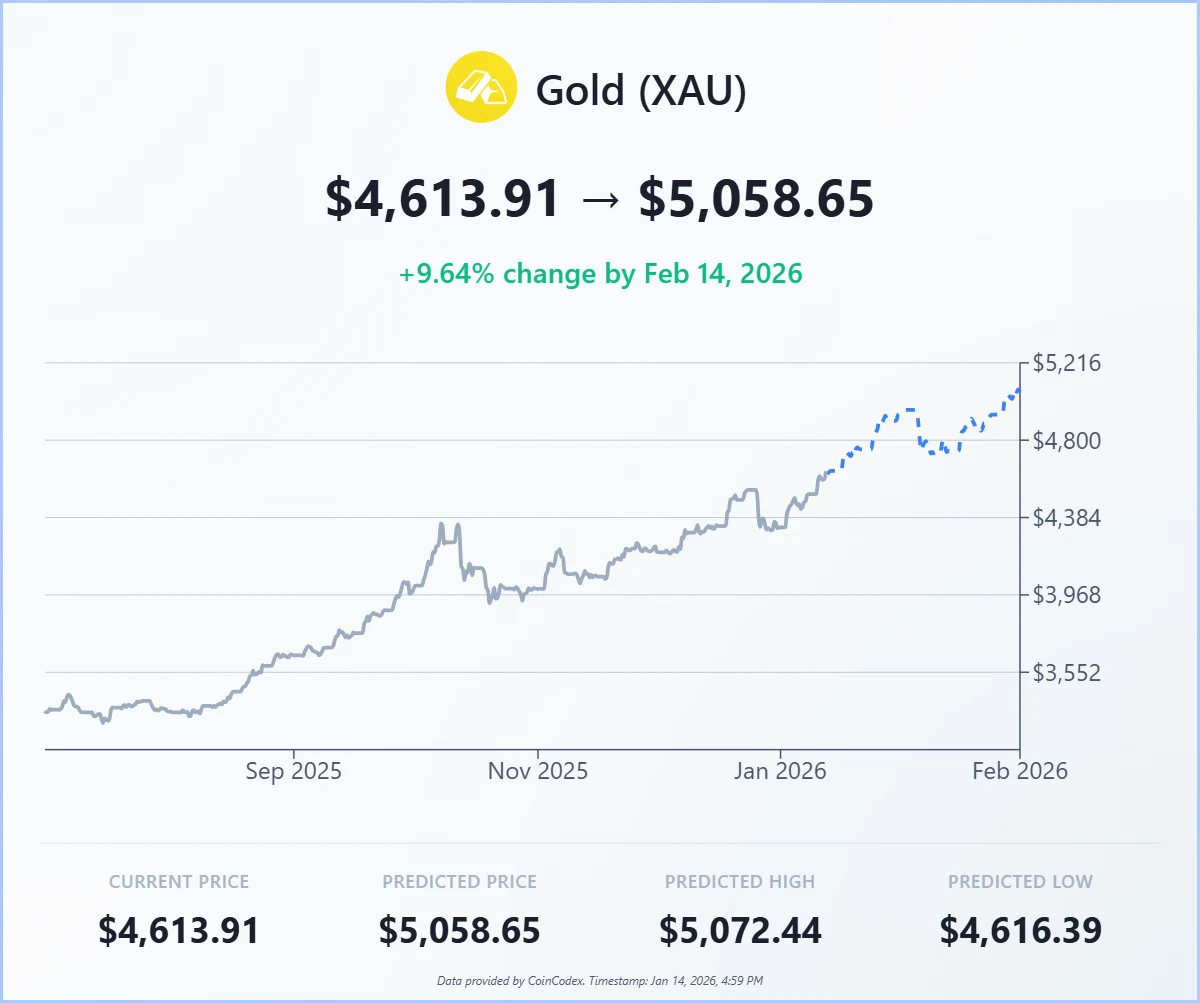
Task: Click the CoinCodex data attribution footer
Action: point(600,982)
